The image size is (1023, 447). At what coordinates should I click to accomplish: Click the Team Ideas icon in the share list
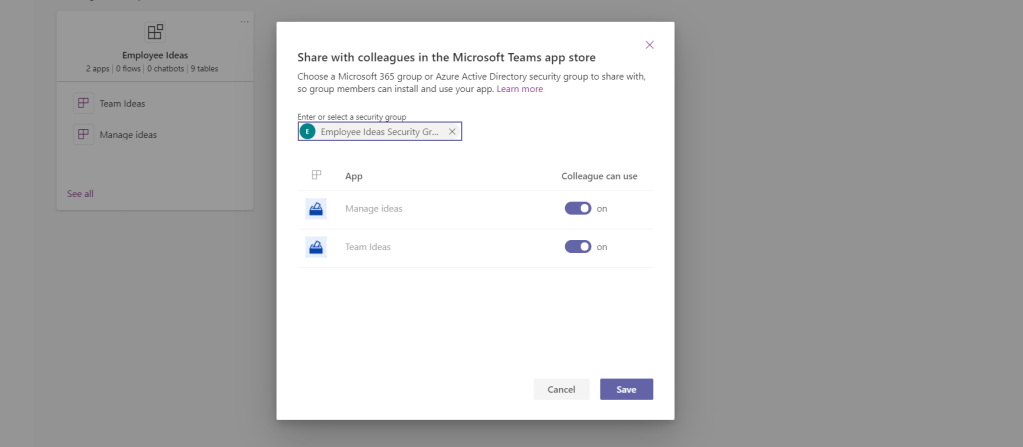click(316, 247)
